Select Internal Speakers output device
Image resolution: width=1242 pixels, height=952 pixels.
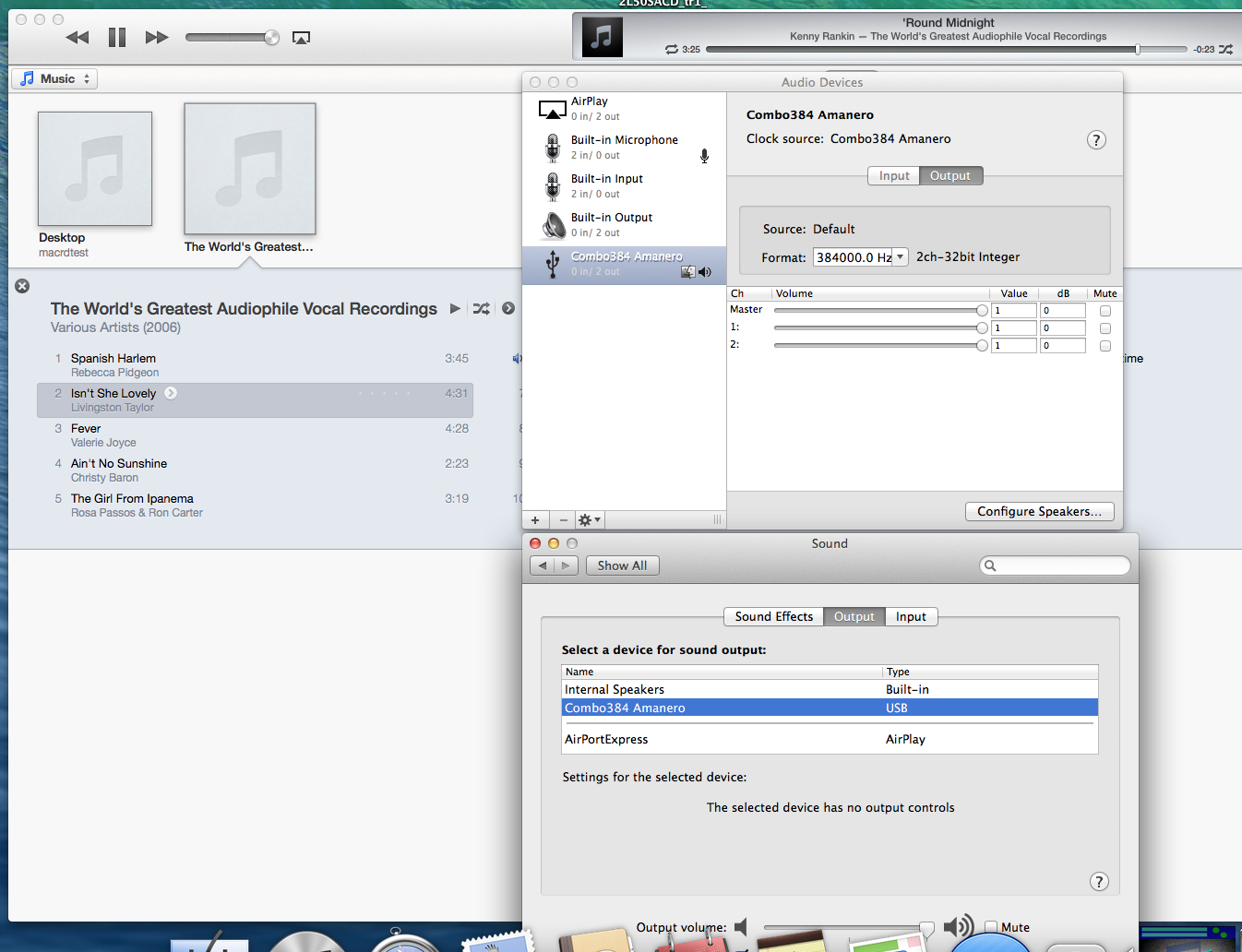pos(830,689)
